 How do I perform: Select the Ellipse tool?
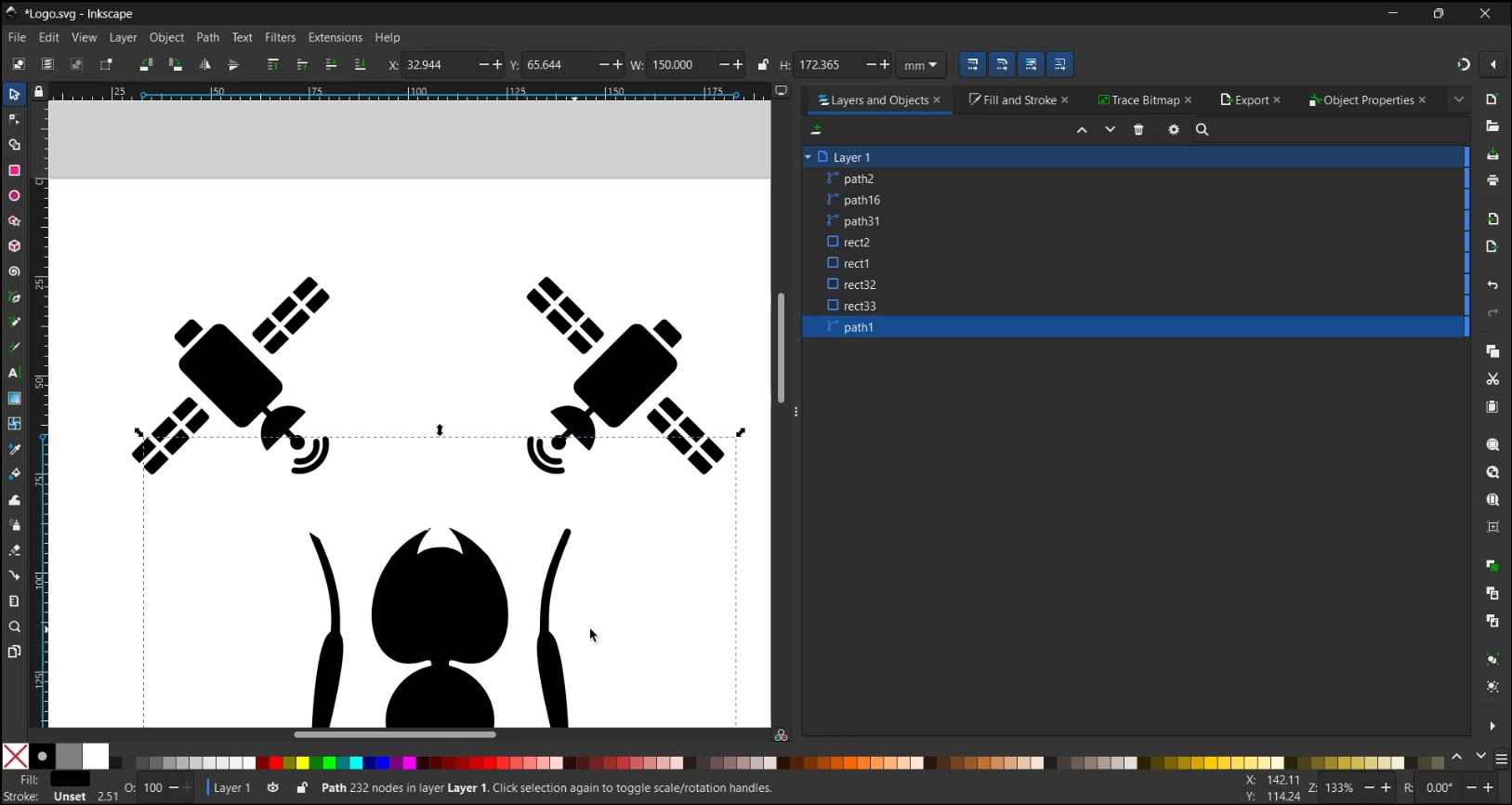[14, 196]
